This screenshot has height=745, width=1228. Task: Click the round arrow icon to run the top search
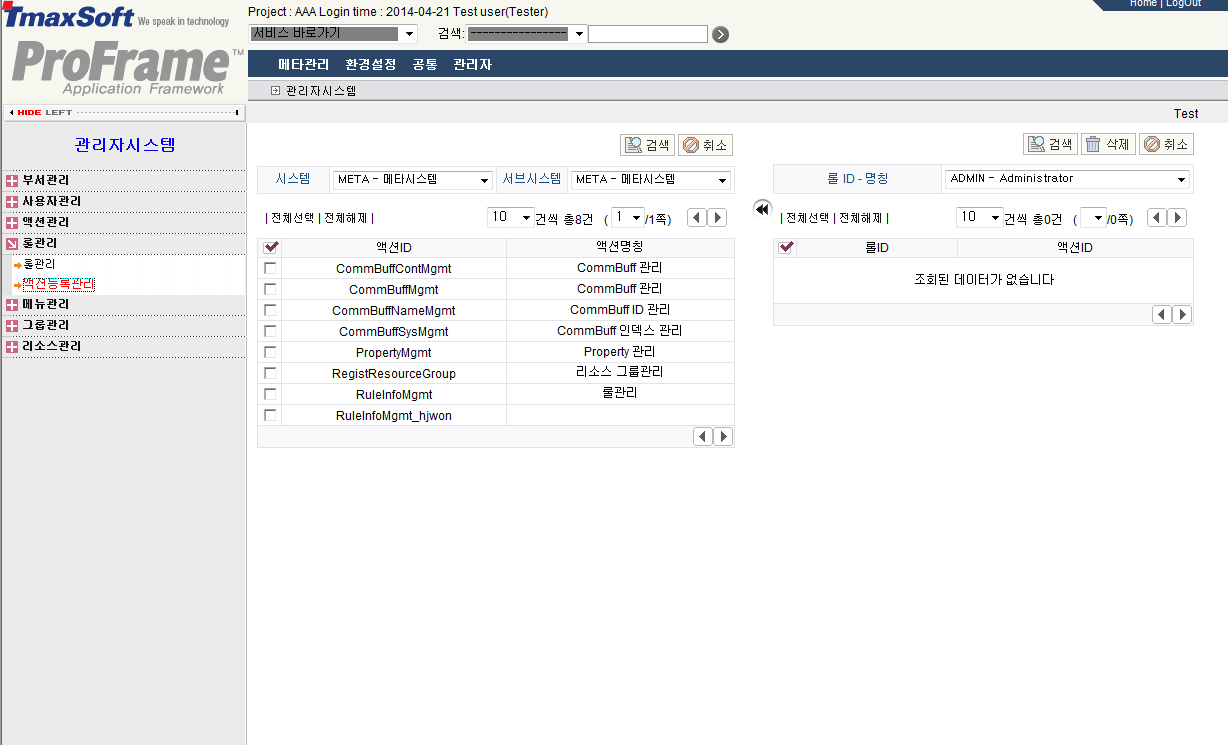(x=720, y=33)
